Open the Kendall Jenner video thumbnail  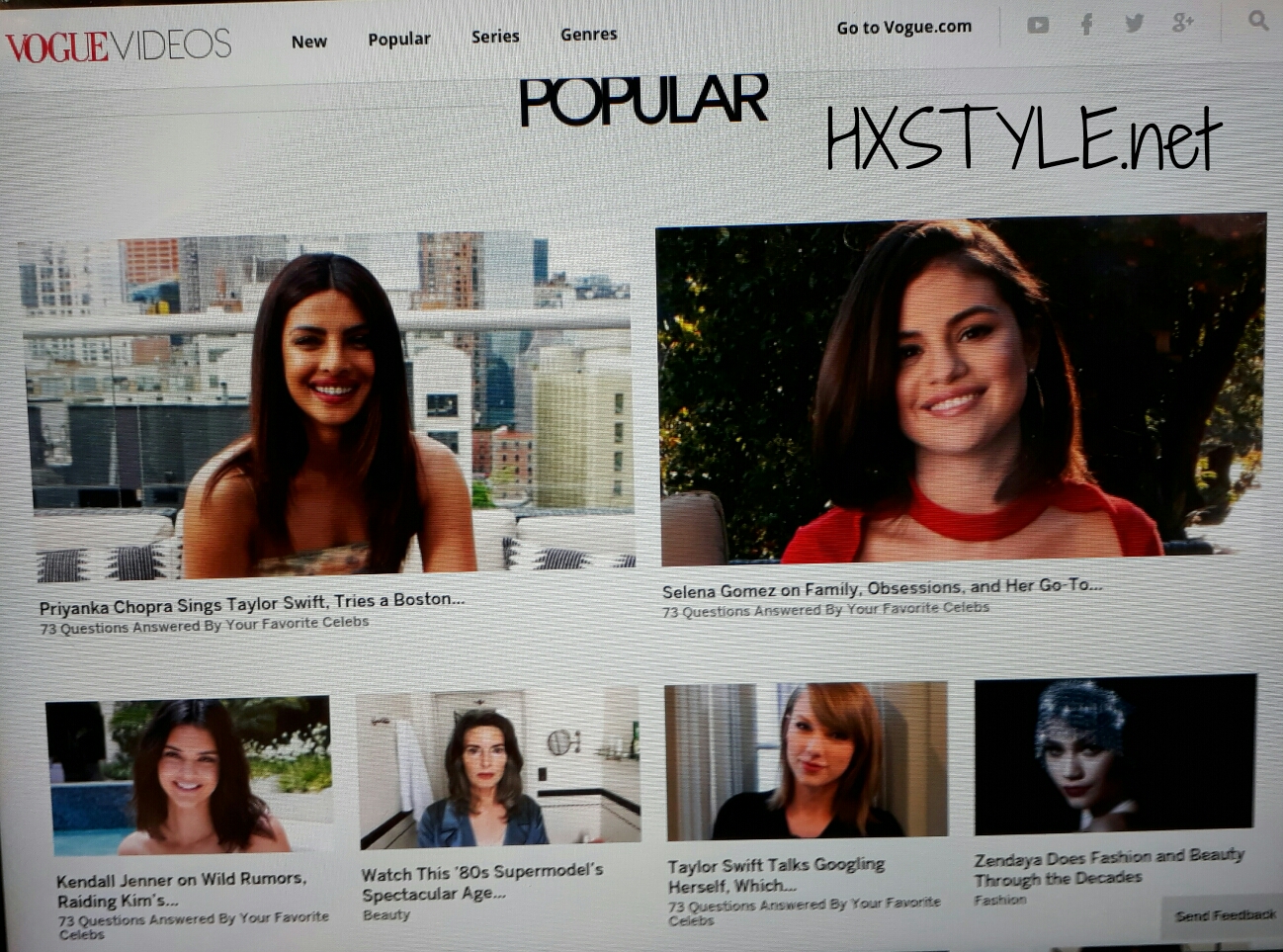pos(190,776)
